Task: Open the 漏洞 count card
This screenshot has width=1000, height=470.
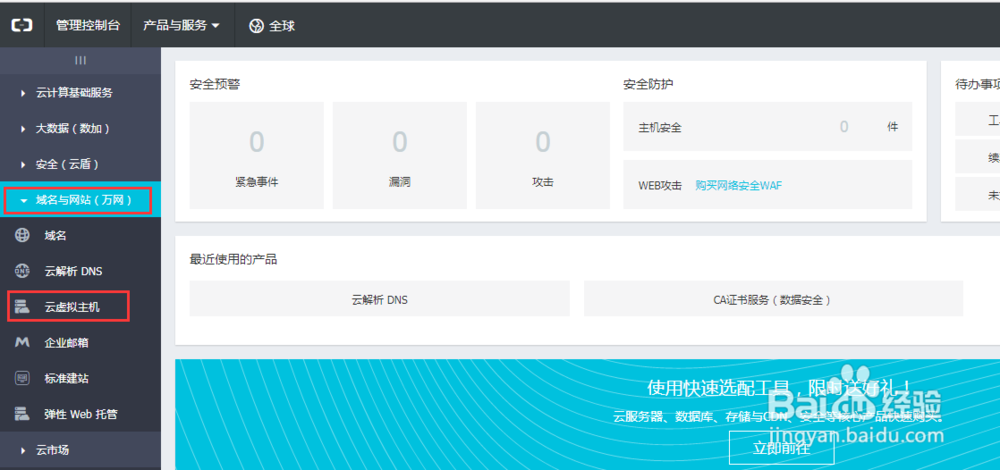Action: 399,156
